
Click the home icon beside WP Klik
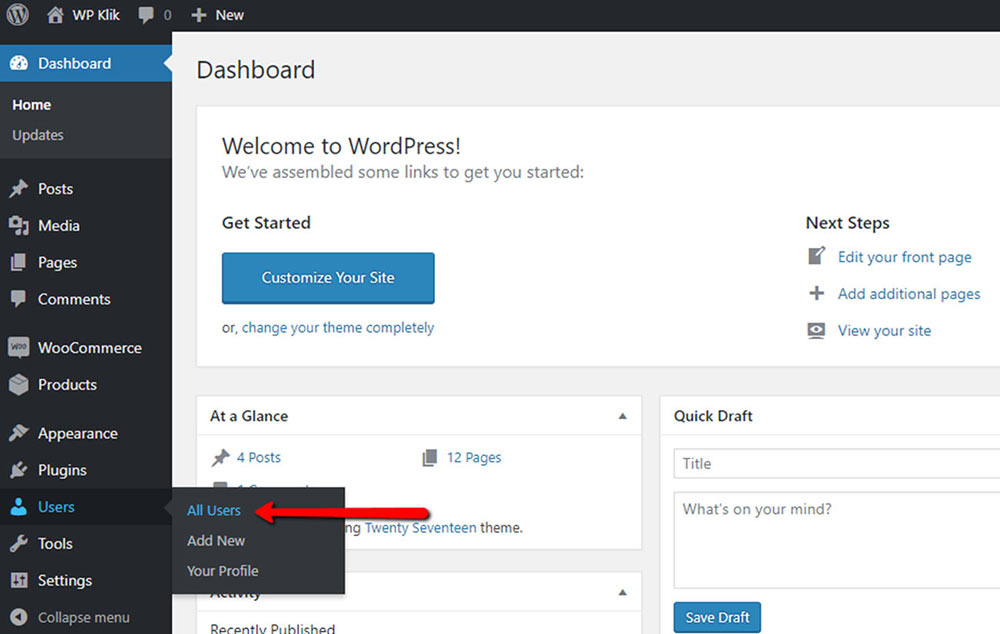pos(55,15)
